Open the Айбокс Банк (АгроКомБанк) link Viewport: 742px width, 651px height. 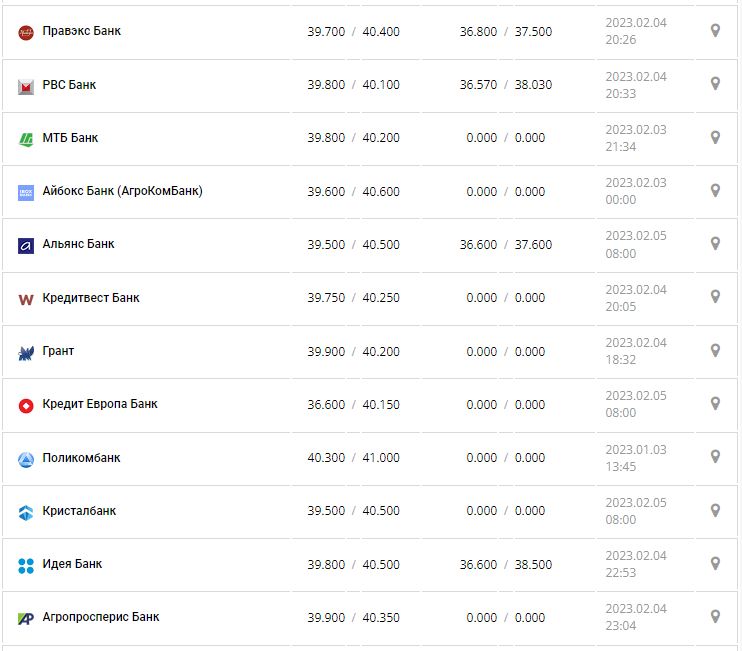(122, 190)
